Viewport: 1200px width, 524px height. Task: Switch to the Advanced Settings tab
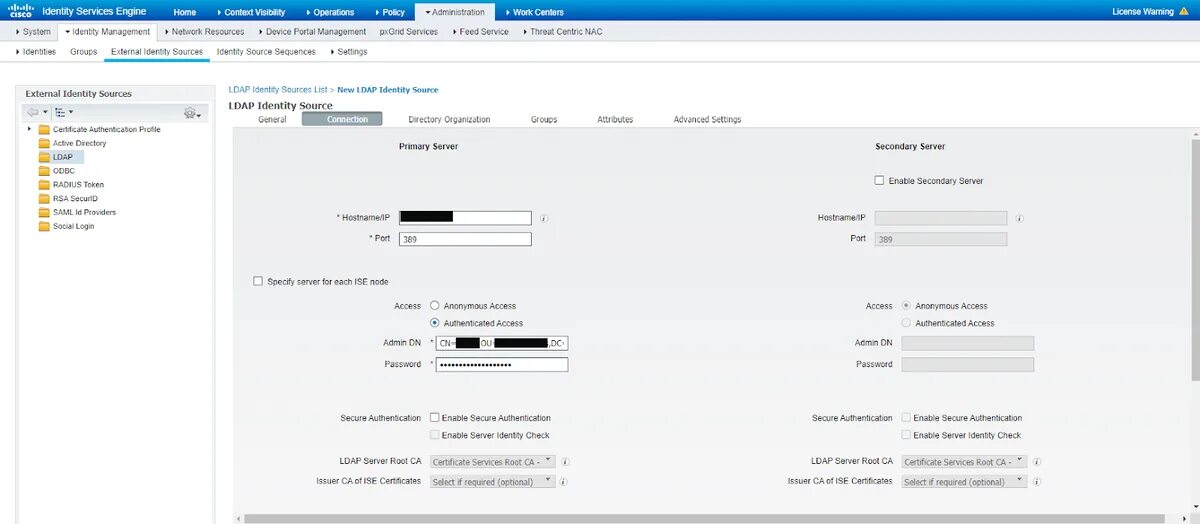tap(707, 119)
